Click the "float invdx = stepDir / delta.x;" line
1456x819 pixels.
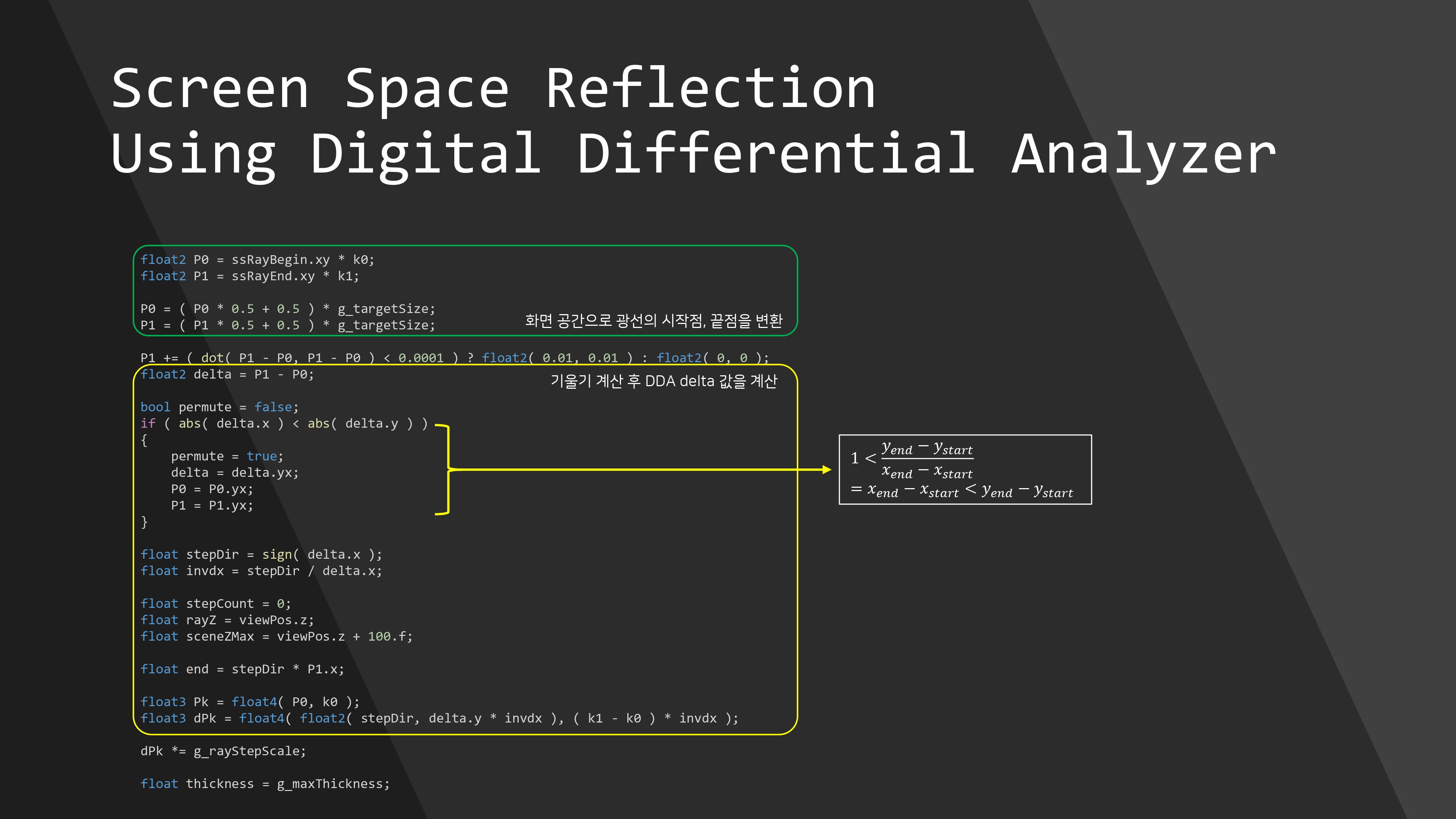point(261,571)
